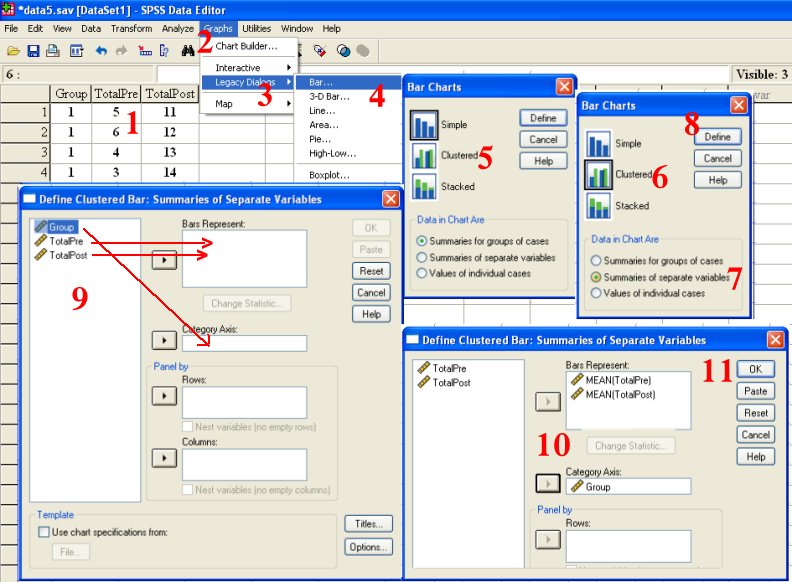Select Summaries of separate variables in right Bar Charts dialog
The height and width of the screenshot is (582, 792).
pos(596,277)
